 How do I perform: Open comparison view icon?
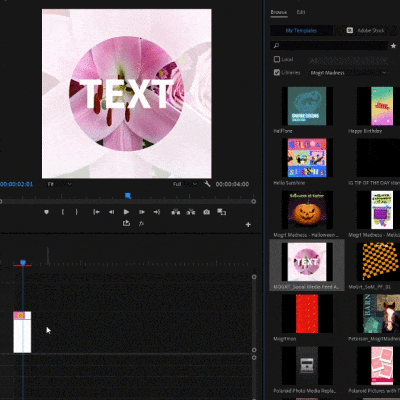[x=222, y=212]
